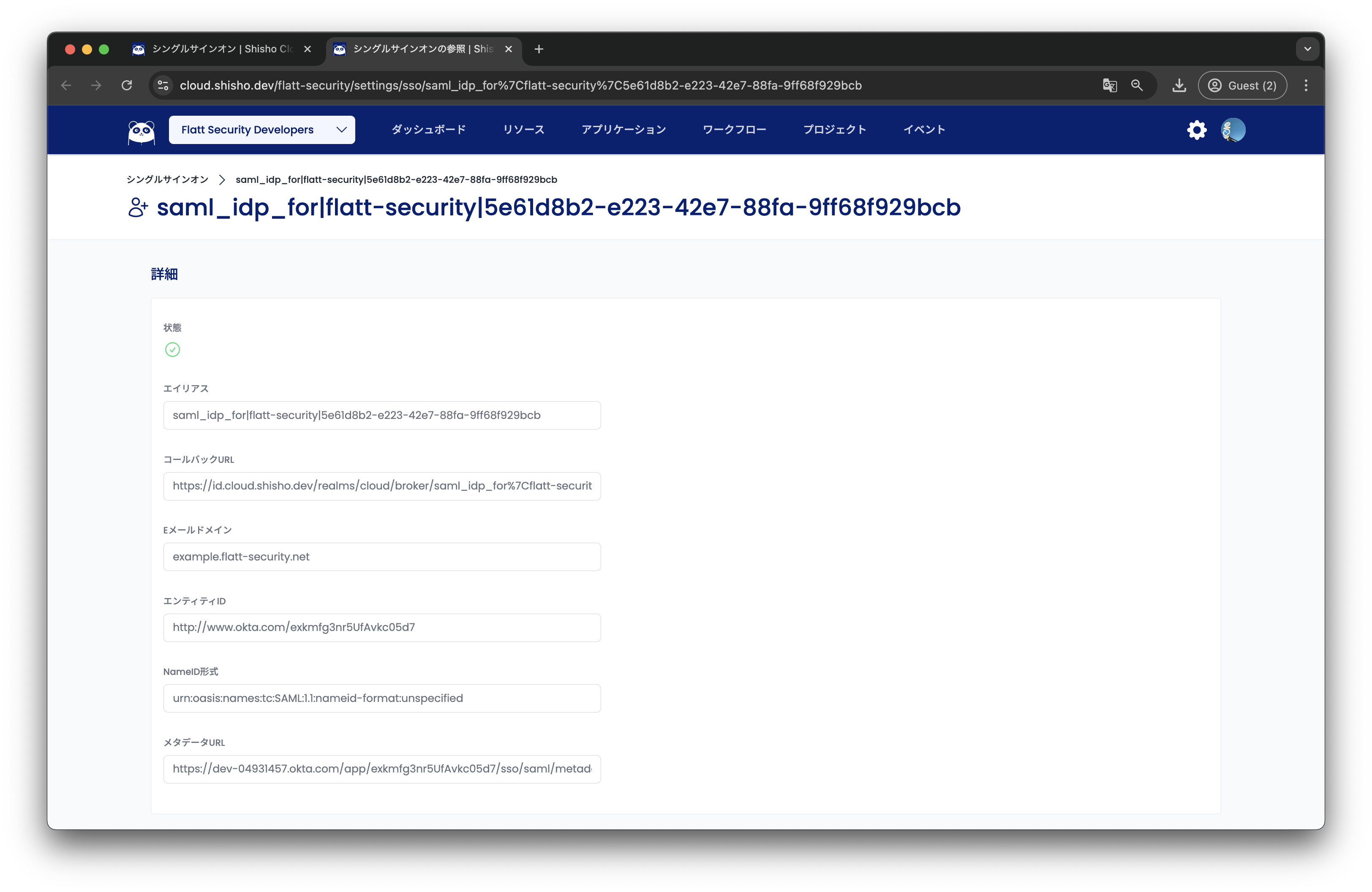Click the Google Translate icon
Screen dimensions: 1372x892
[x=1109, y=86]
